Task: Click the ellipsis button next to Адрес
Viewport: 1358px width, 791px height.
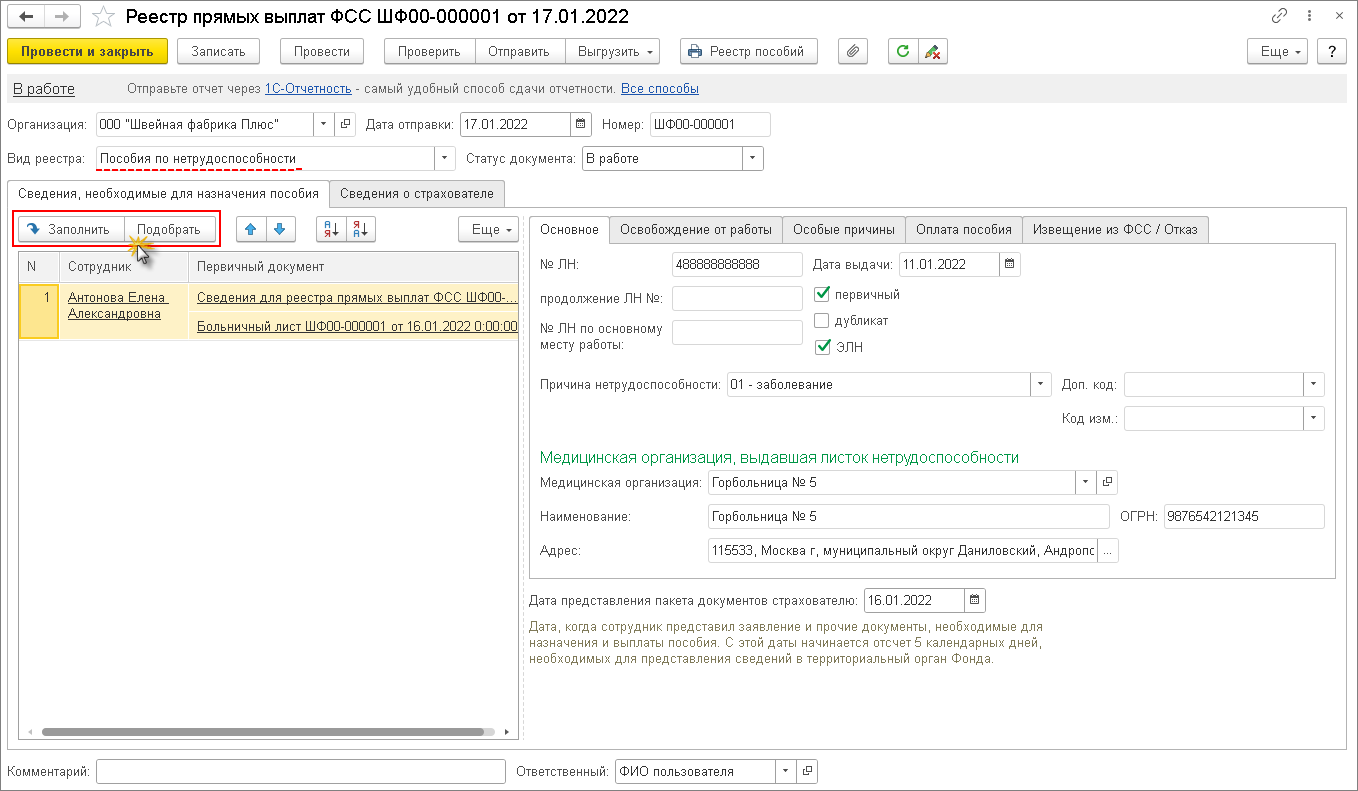Action: 1108,551
